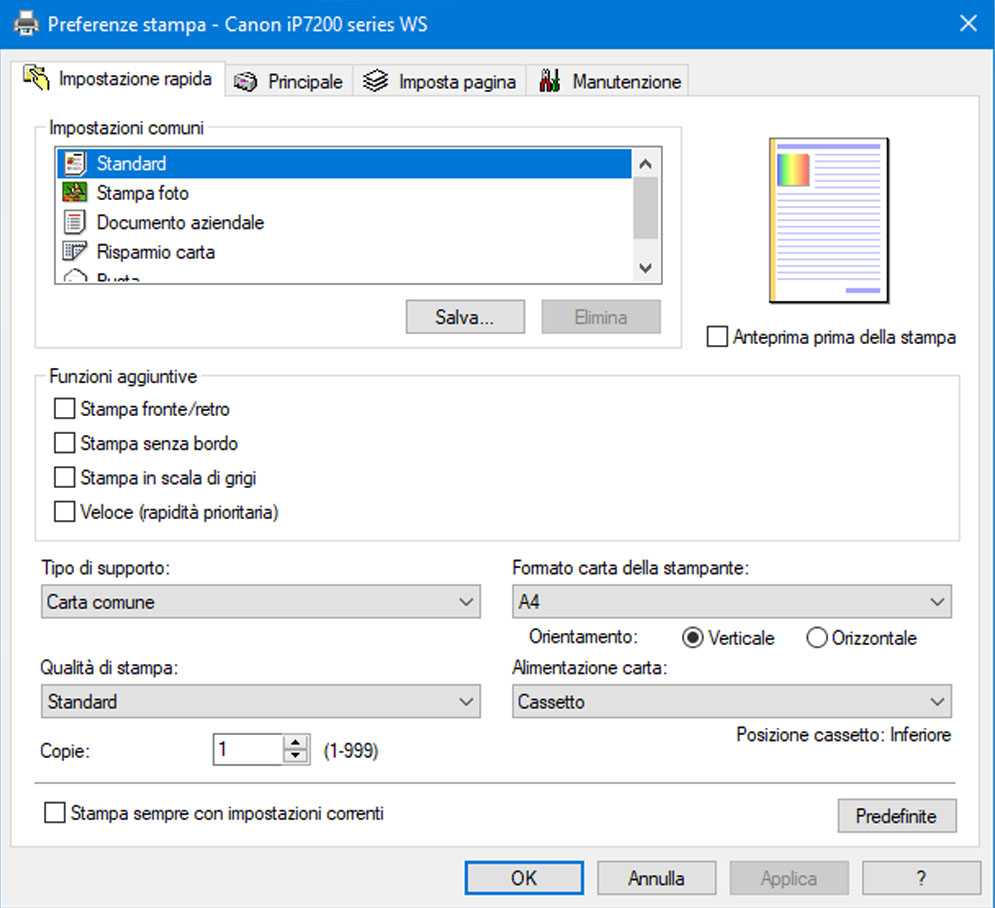Enable Stampa in scala di grigi
The width and height of the screenshot is (995, 908).
pos(64,477)
